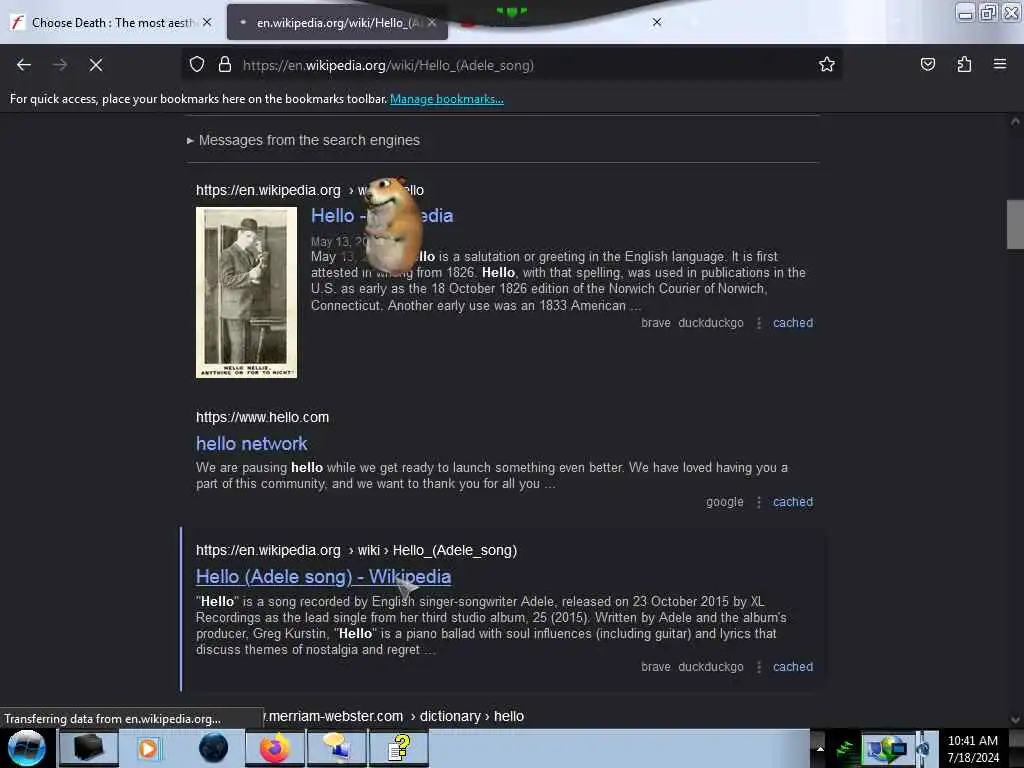This screenshot has height=768, width=1024.
Task: Stop loading the page
Action: (x=96, y=65)
